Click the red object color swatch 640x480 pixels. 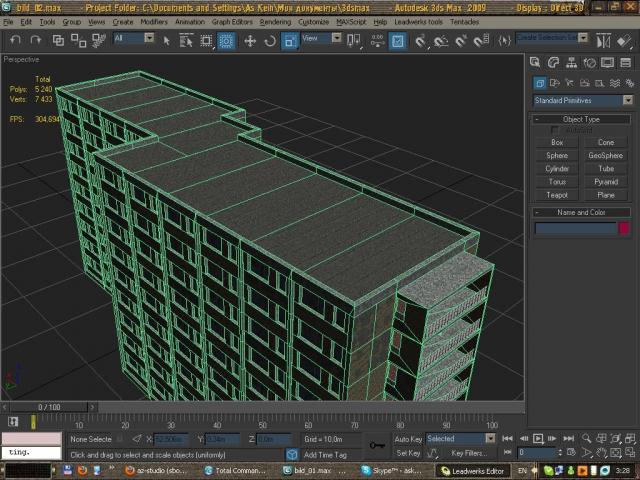click(x=625, y=228)
